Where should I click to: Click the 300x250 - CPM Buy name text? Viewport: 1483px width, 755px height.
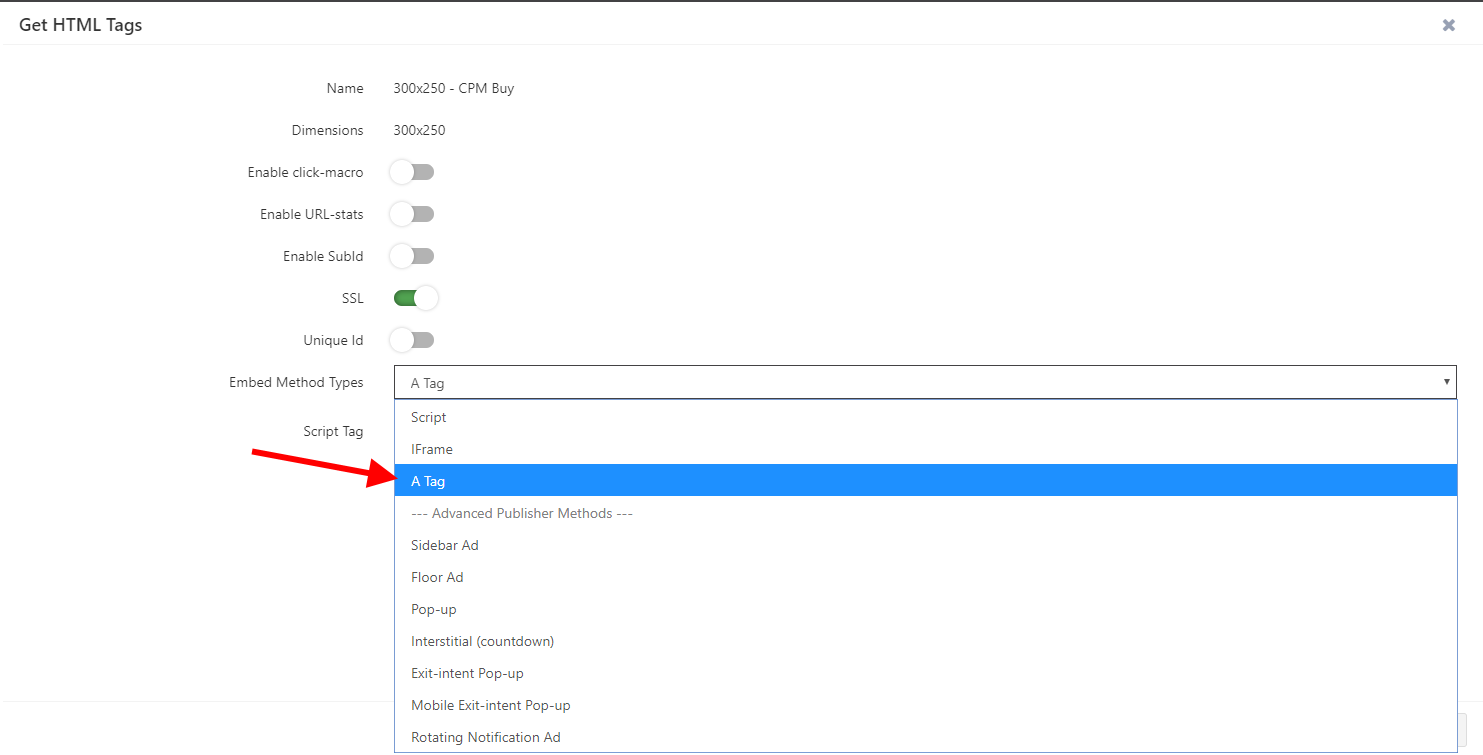coord(453,88)
